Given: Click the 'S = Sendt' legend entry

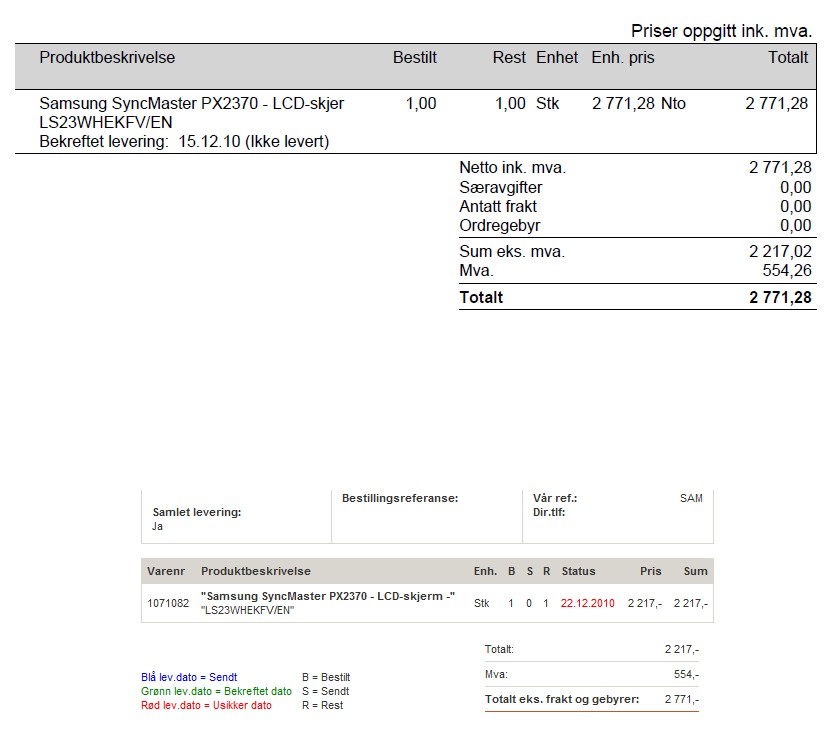Looking at the screenshot, I should [326, 691].
